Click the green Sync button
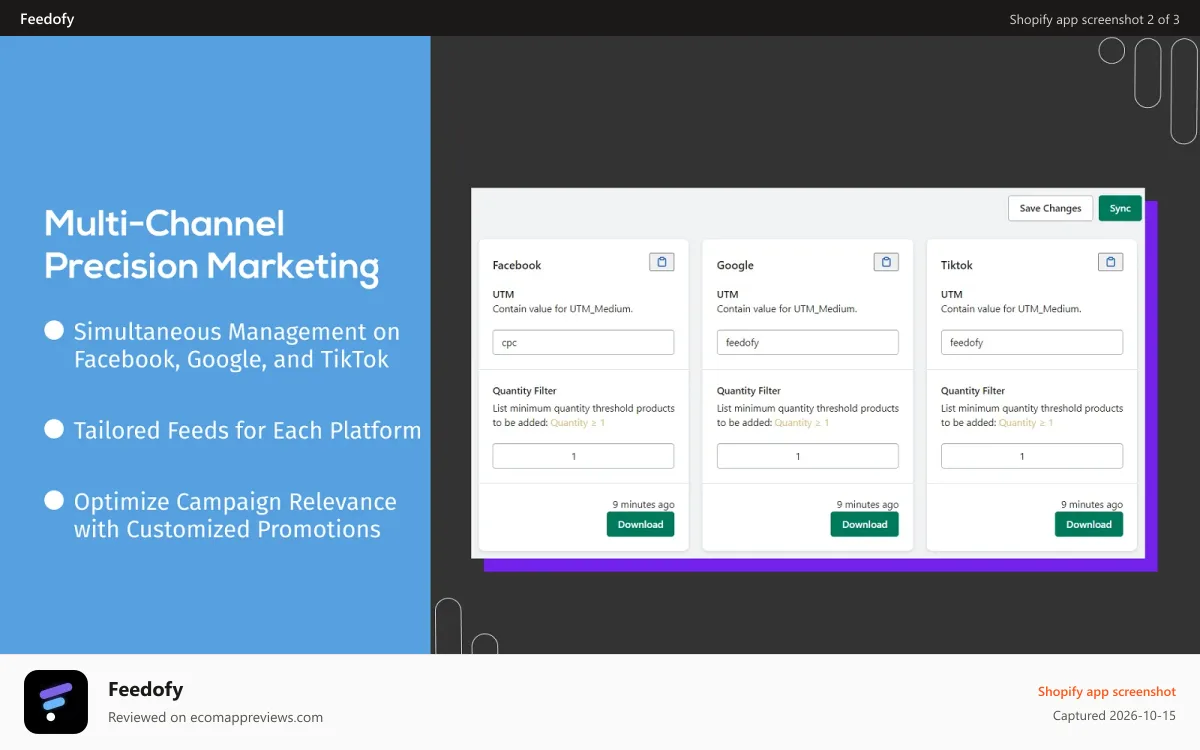Screen dimensions: 1200x750 tap(1120, 208)
